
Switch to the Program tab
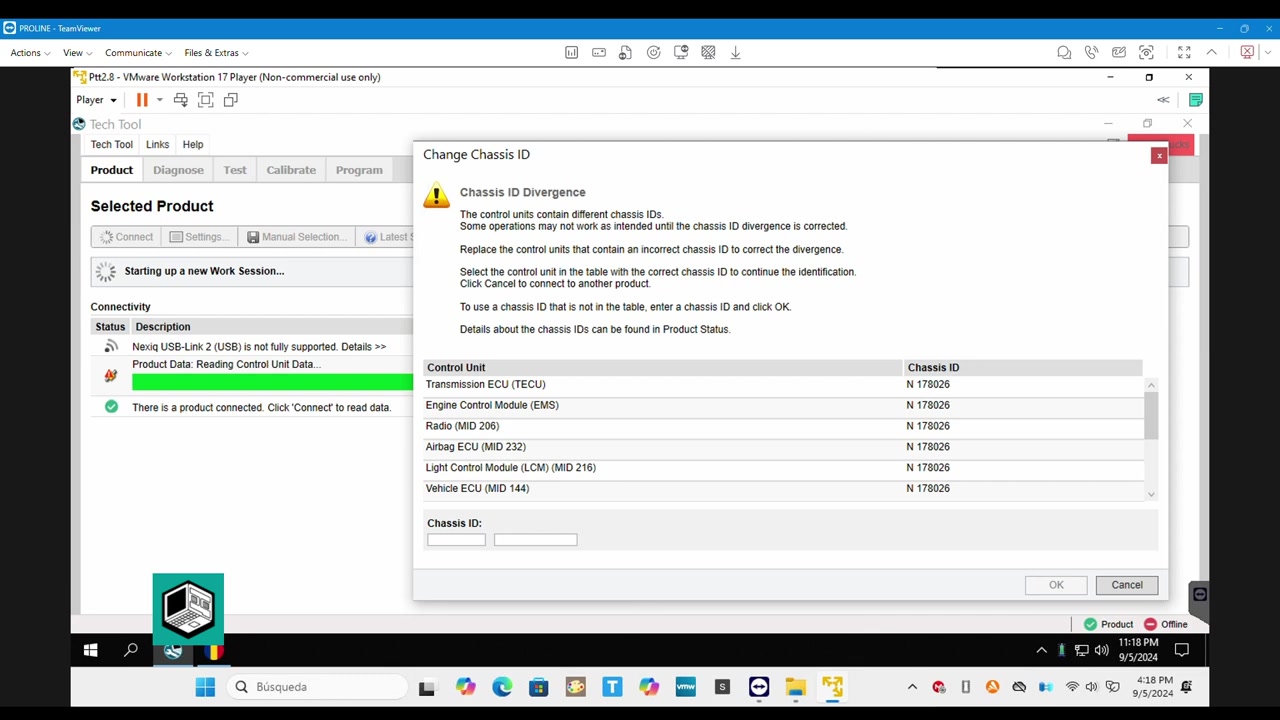click(359, 170)
